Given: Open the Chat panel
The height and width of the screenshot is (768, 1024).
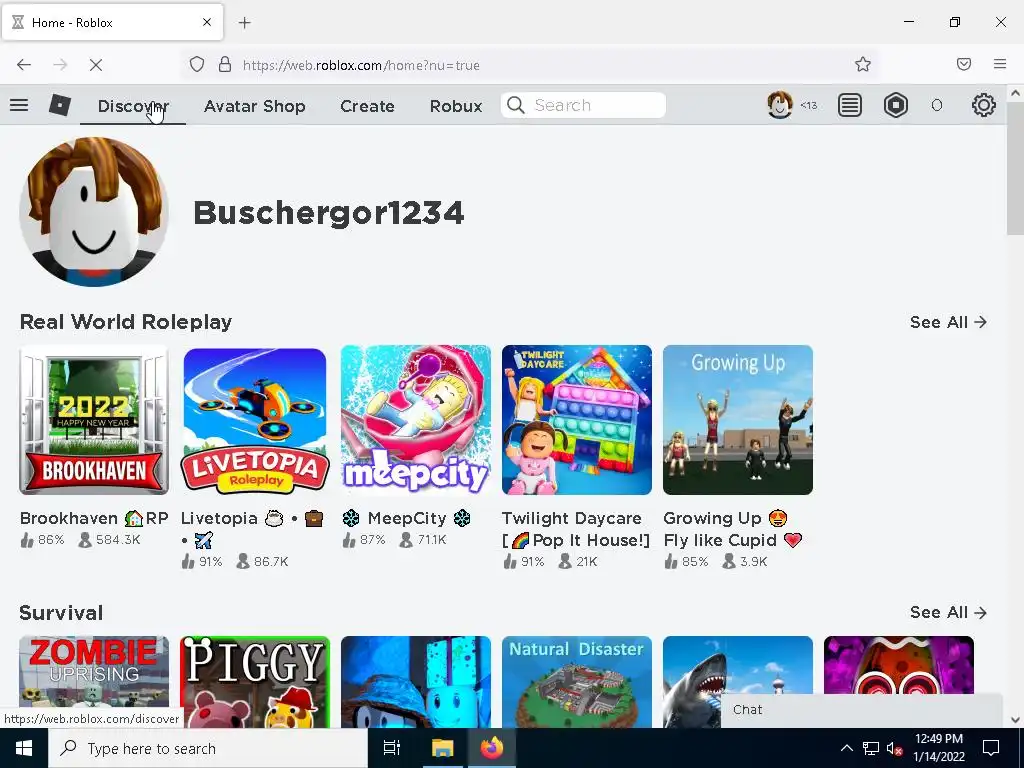Looking at the screenshot, I should pos(861,710).
